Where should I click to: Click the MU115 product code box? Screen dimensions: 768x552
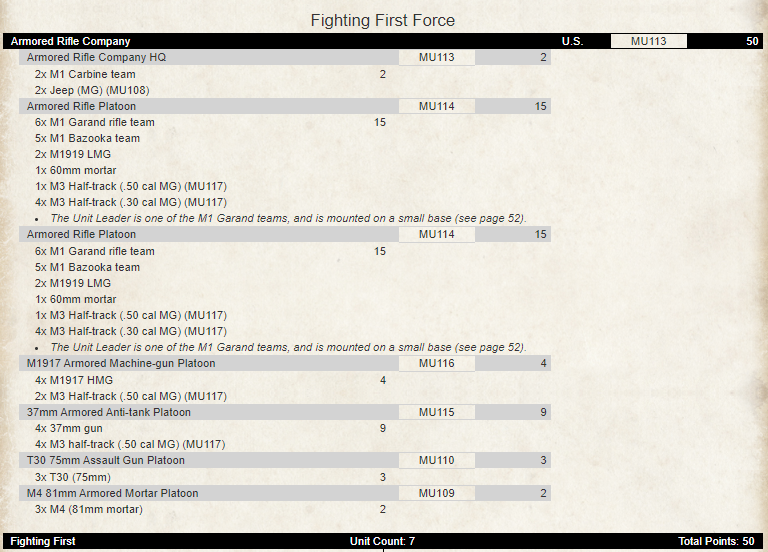[x=436, y=412]
